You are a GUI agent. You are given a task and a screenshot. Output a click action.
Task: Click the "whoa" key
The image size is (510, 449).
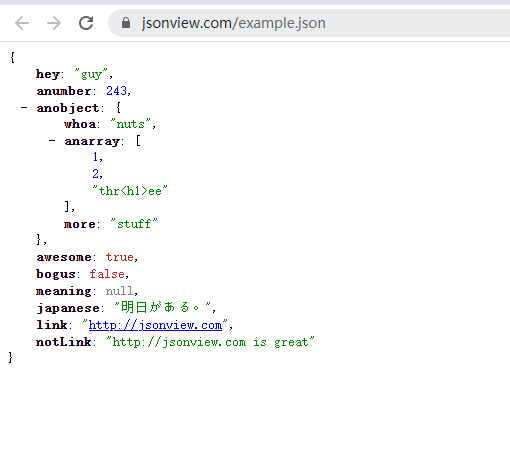(x=80, y=124)
